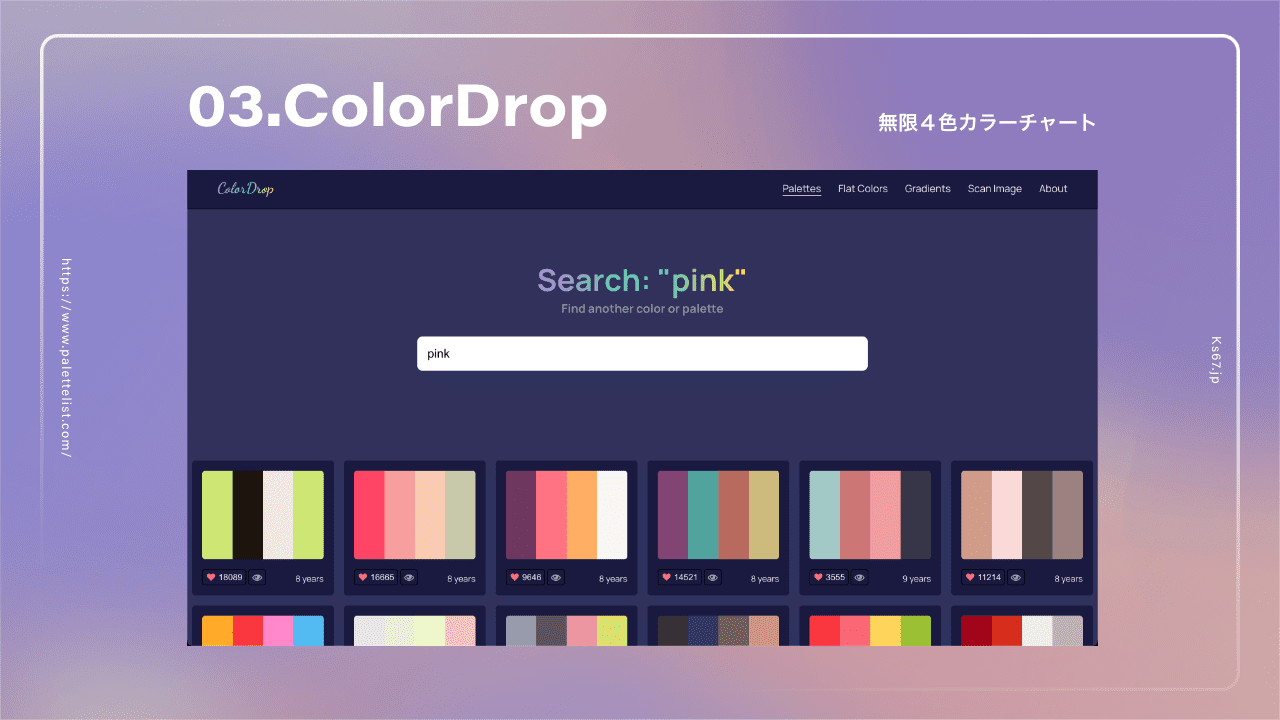This screenshot has height=720, width=1280.
Task: Pick the sage green stripe in the 16665 palette
Action: click(x=460, y=515)
